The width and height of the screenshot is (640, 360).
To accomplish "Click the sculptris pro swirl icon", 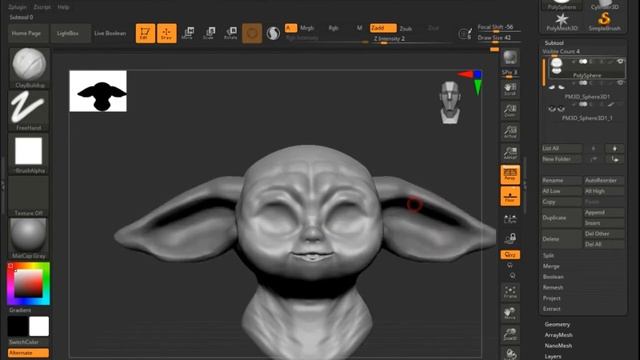I will (x=273, y=33).
